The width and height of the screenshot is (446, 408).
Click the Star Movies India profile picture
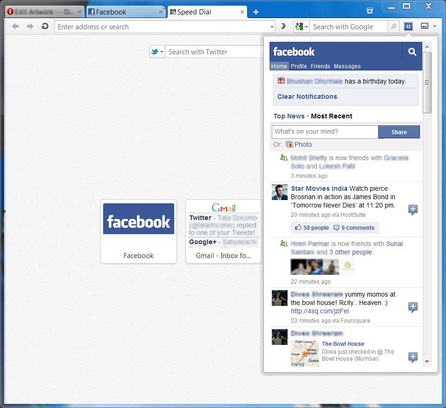click(279, 192)
